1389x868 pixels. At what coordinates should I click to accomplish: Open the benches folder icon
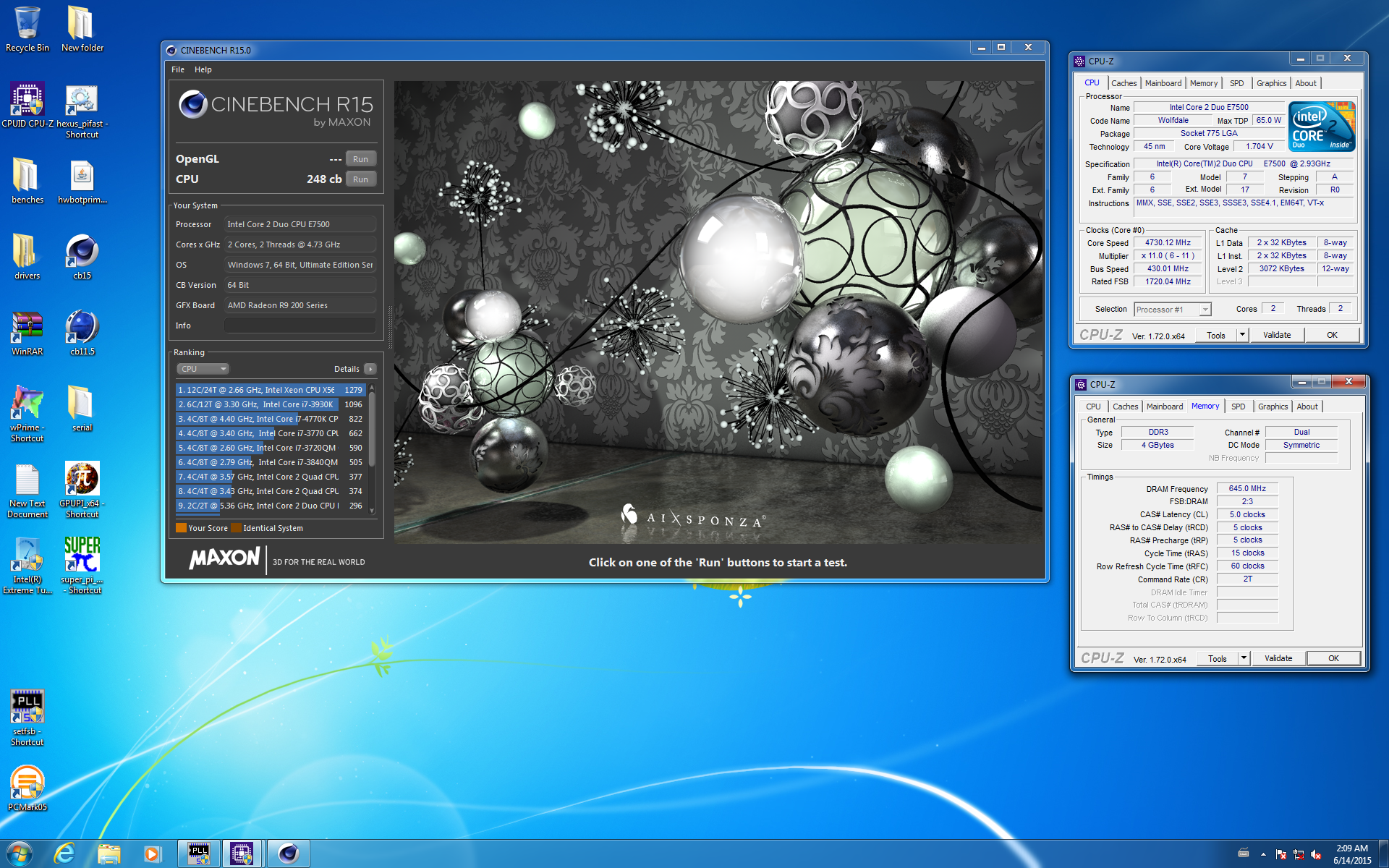(27, 181)
